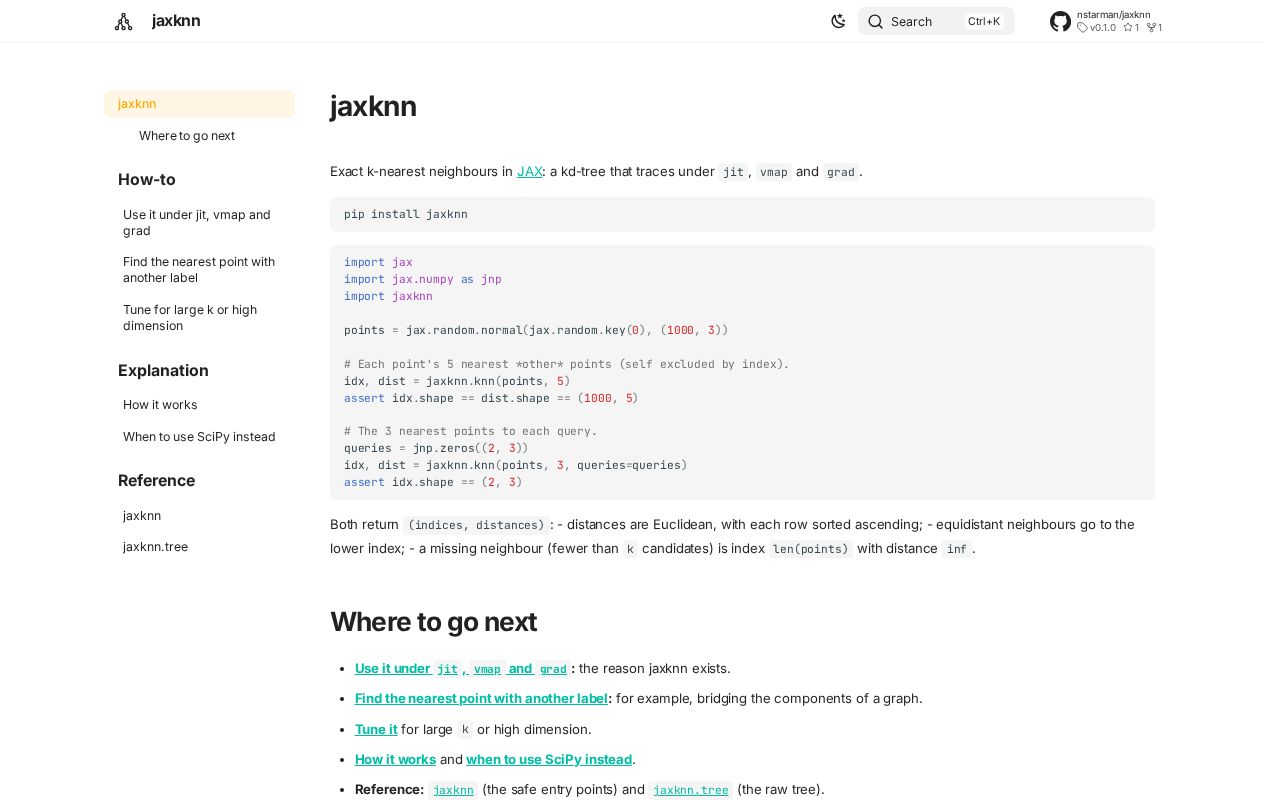The width and height of the screenshot is (1280, 800).
Task: Click the 'How-to' sidebar section heading
Action: point(147,180)
